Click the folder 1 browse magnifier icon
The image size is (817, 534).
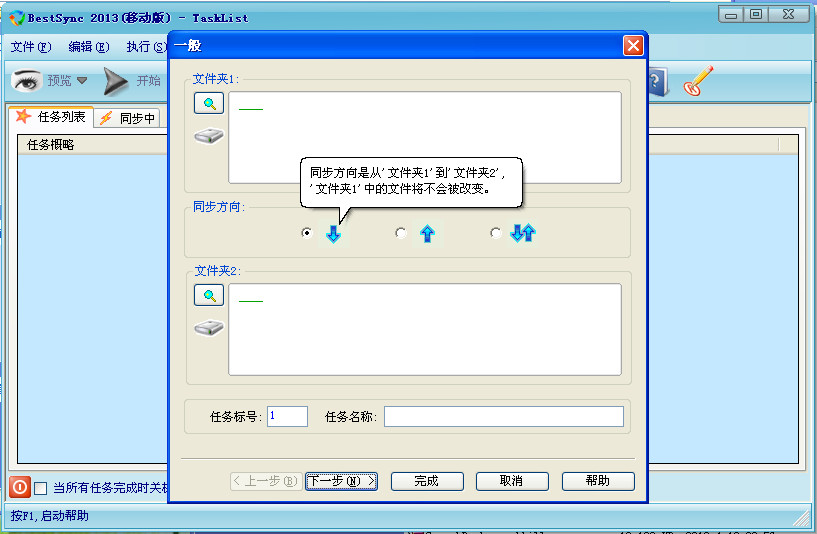point(209,103)
